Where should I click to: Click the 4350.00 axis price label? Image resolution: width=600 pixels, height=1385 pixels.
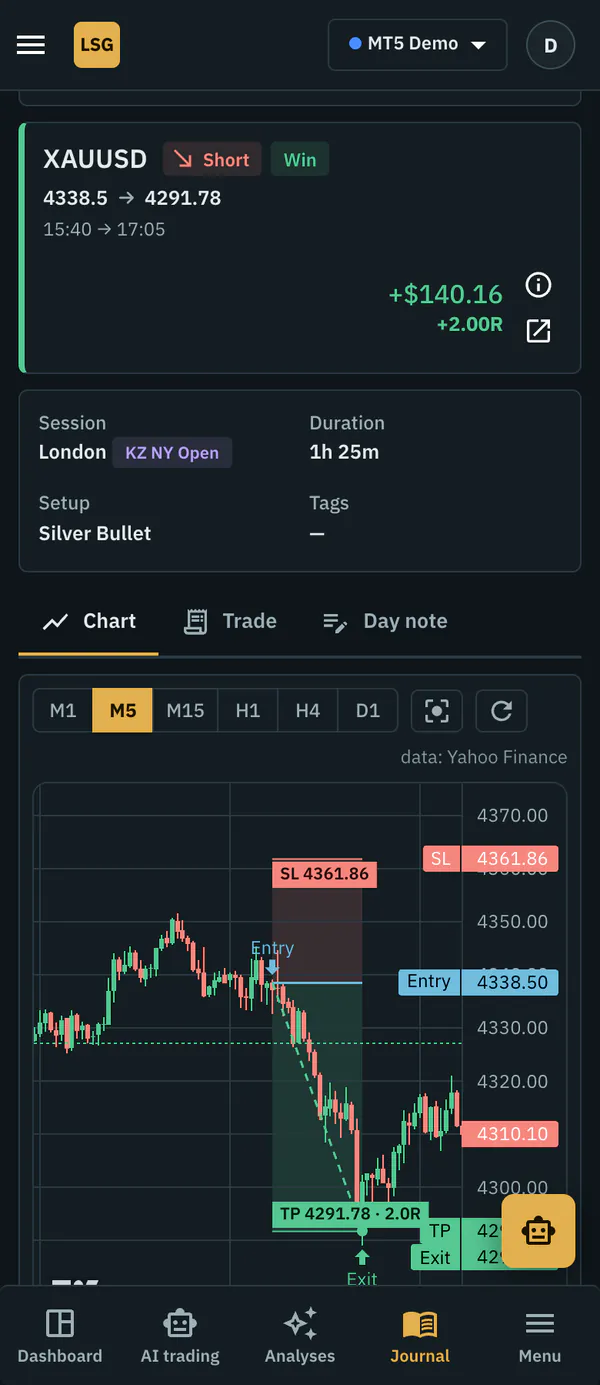coord(512,922)
